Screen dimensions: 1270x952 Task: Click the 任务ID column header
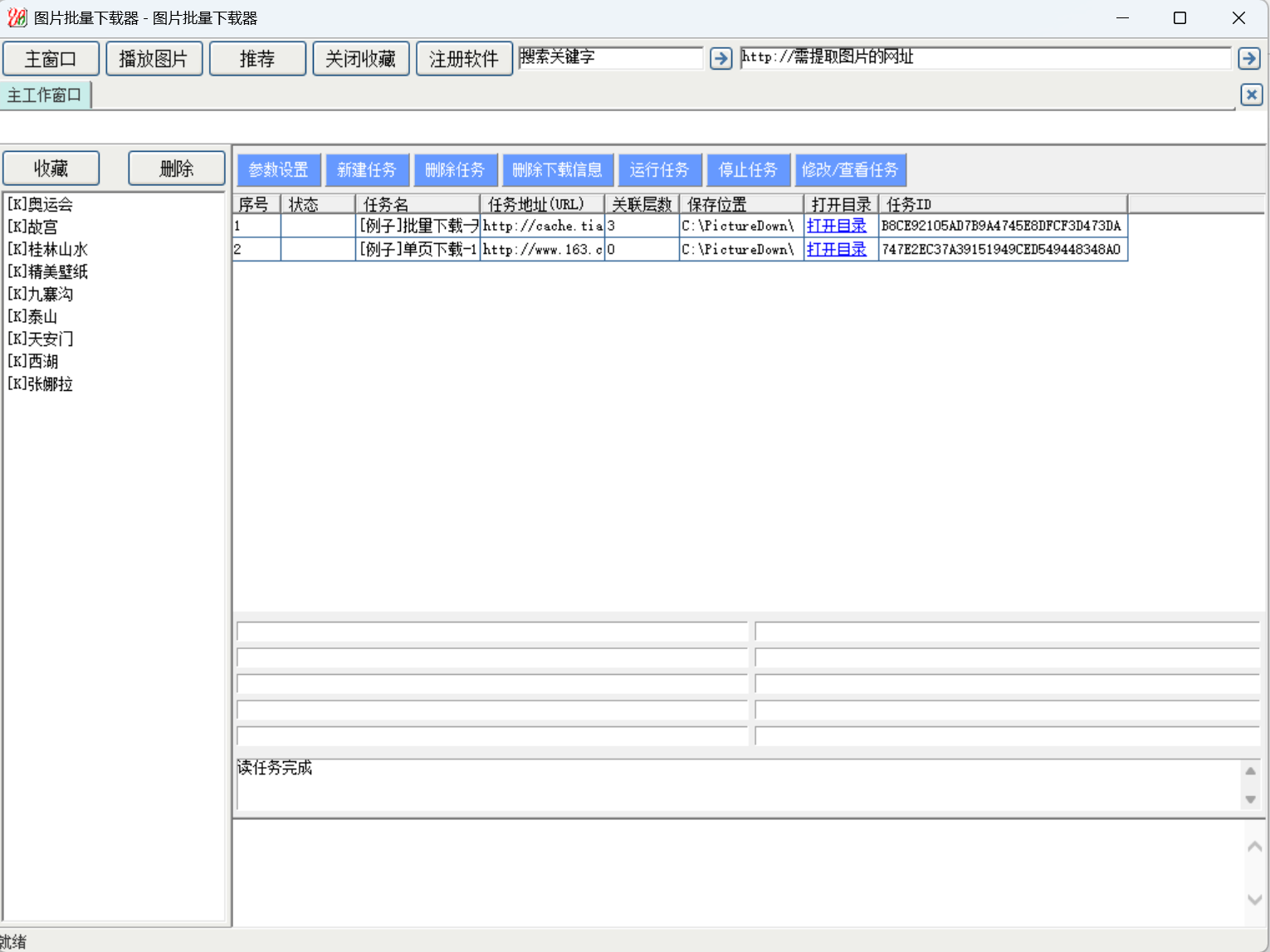coord(1003,204)
